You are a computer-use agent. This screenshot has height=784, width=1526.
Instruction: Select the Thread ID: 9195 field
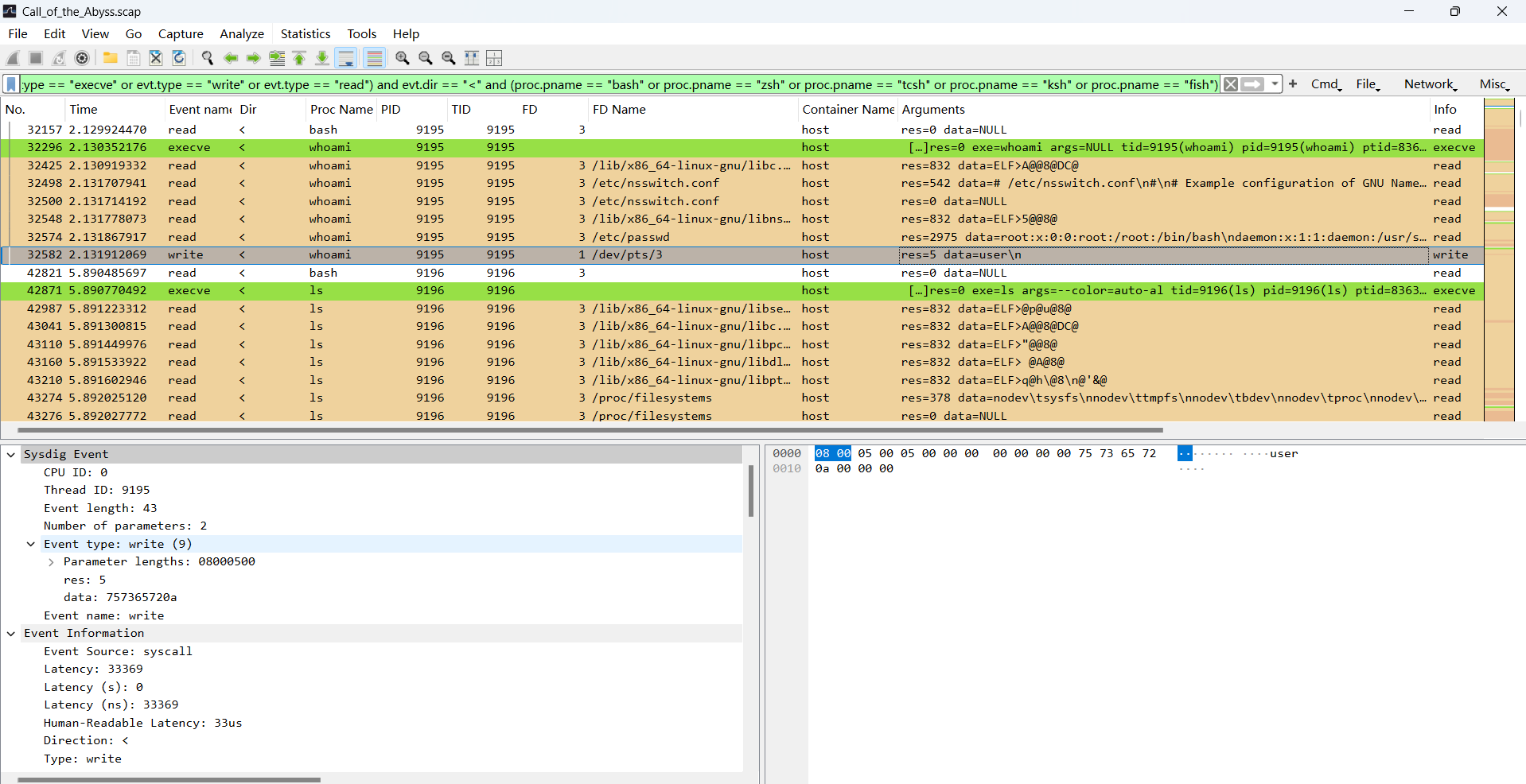point(96,491)
